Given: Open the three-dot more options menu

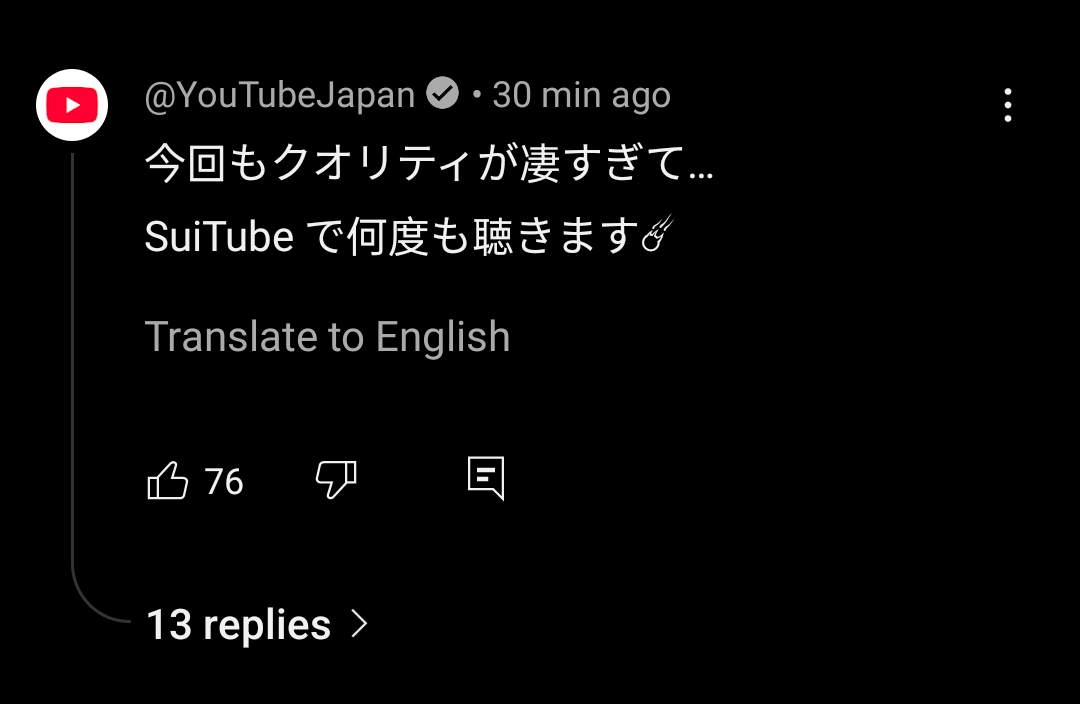Looking at the screenshot, I should [x=1007, y=105].
